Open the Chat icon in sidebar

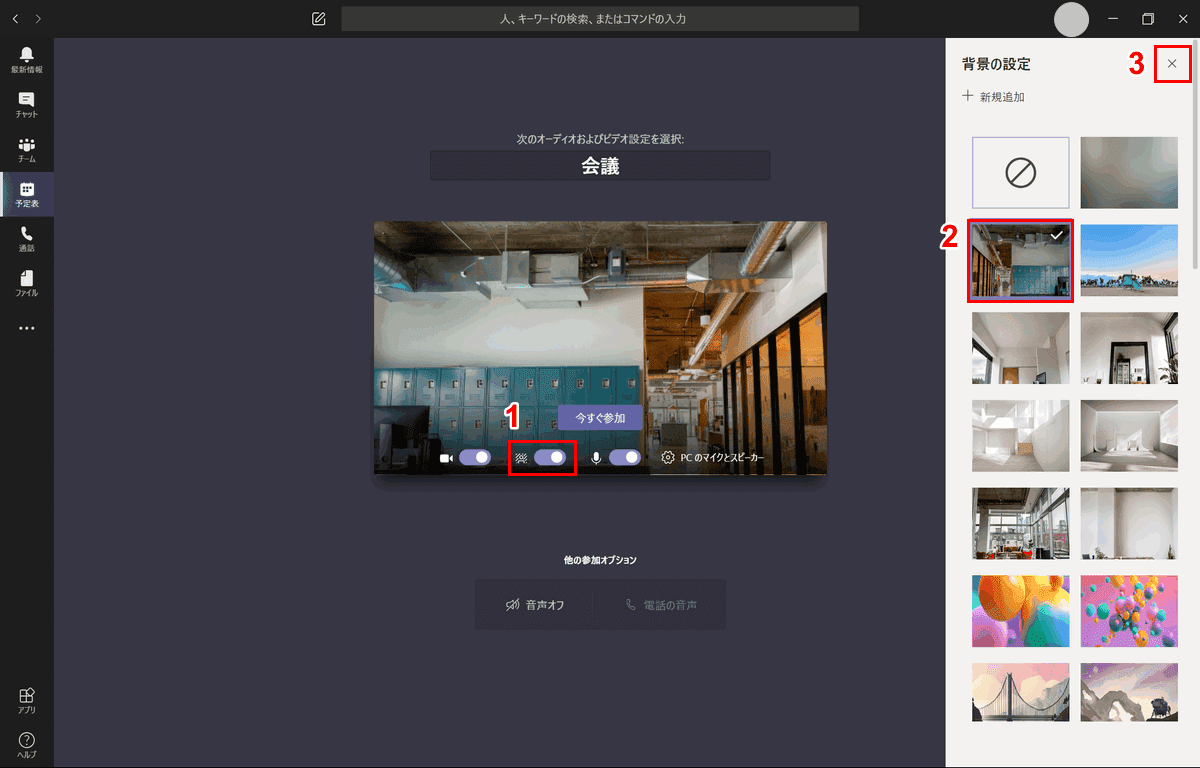click(x=27, y=105)
